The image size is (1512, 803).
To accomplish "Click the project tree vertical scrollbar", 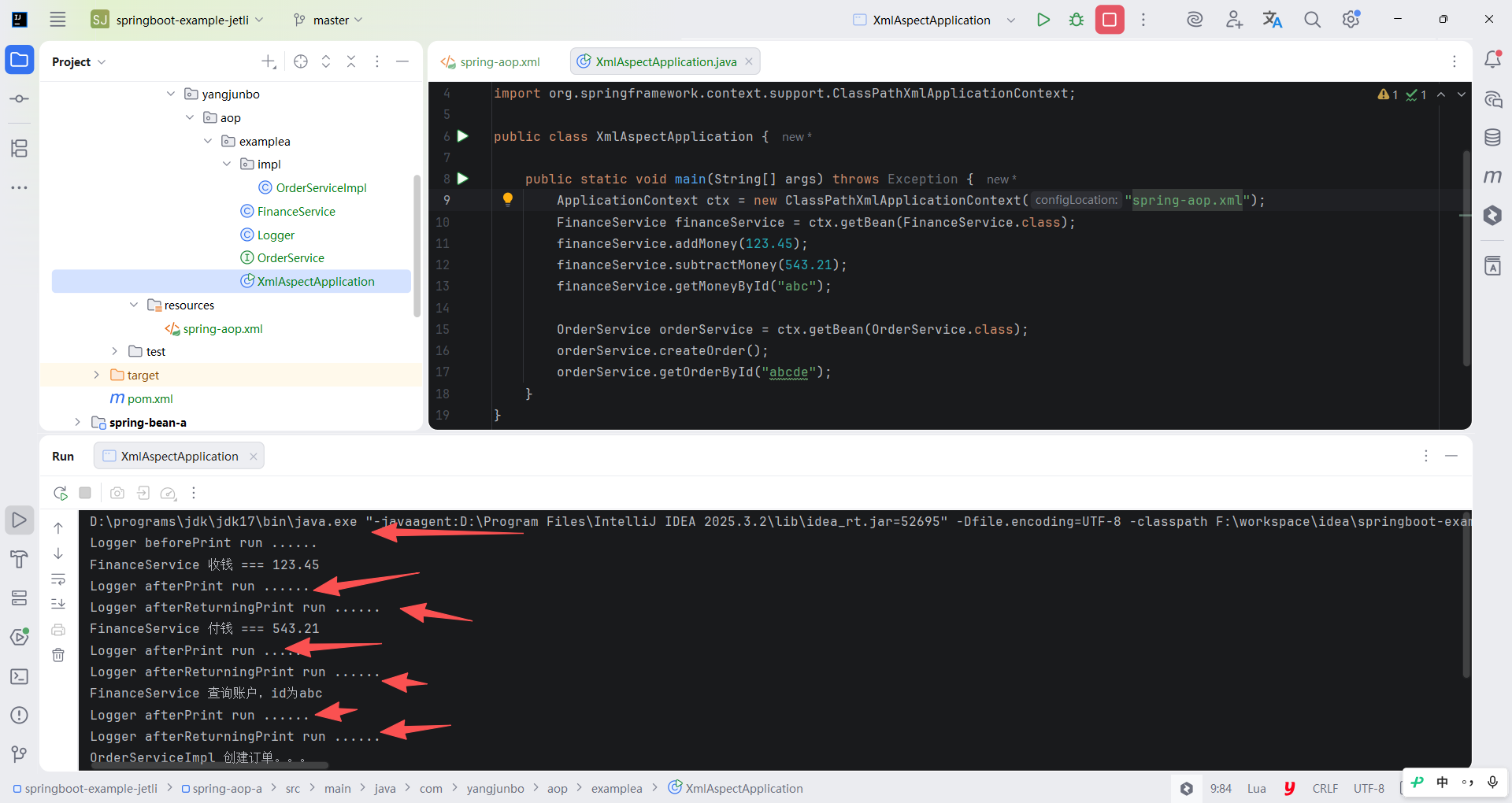I will click(417, 246).
